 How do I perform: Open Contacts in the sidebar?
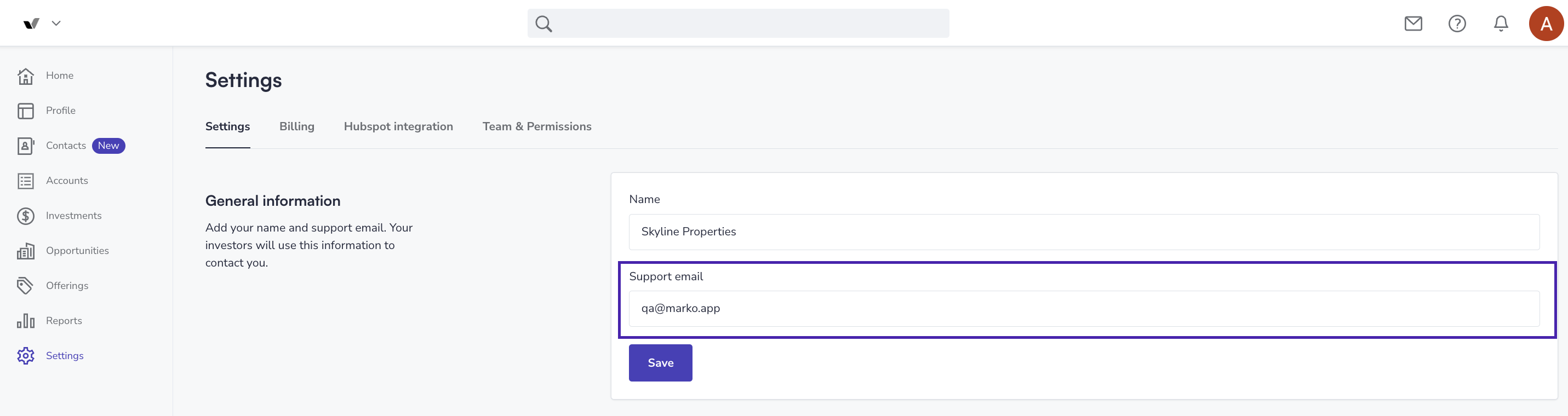coord(66,146)
